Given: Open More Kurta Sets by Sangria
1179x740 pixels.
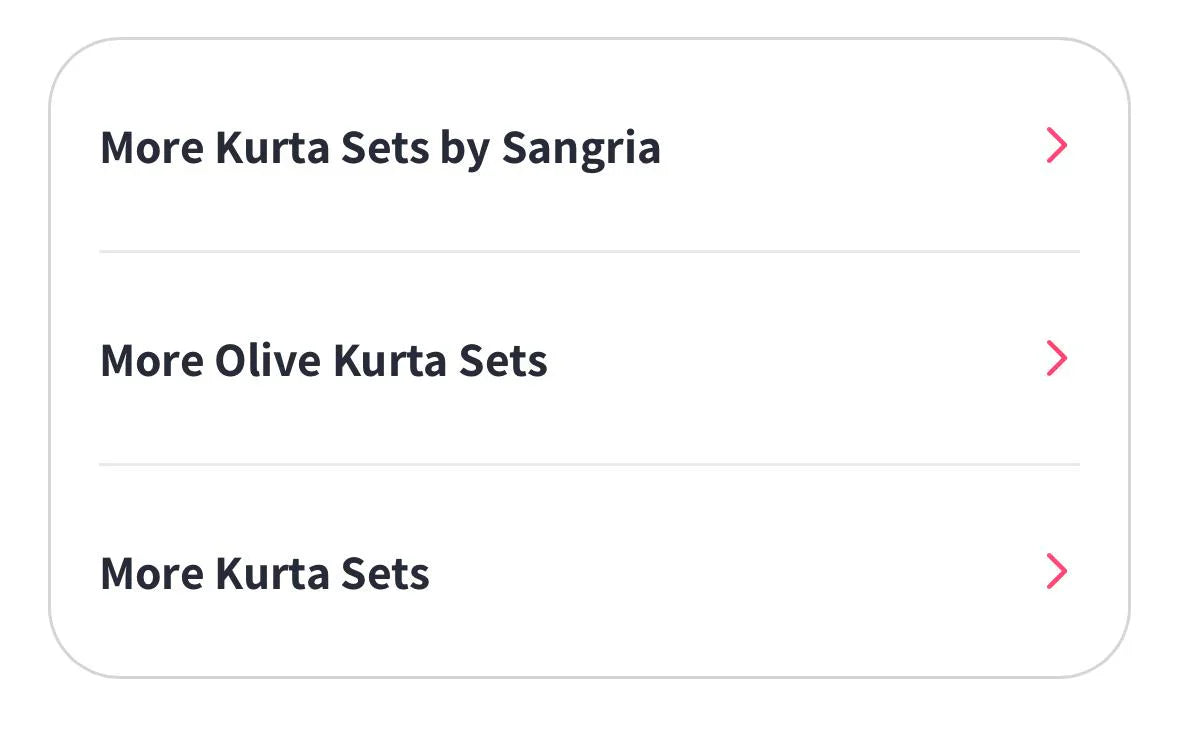Looking at the screenshot, I should point(380,148).
